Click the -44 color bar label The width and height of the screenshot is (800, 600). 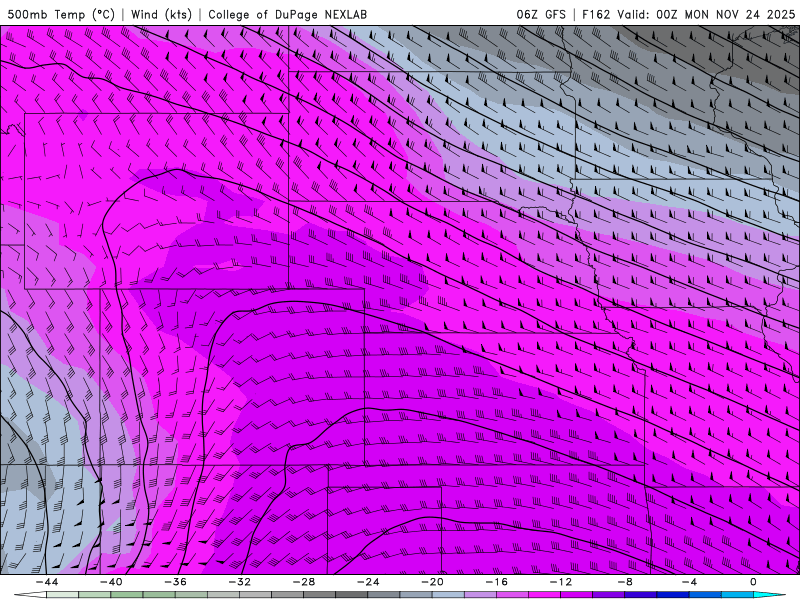[x=47, y=582]
